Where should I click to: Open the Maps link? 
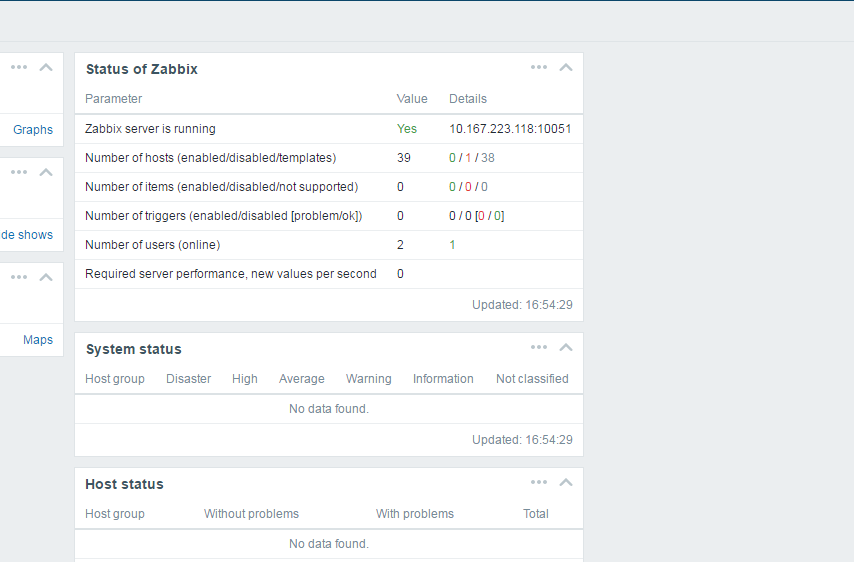point(38,340)
